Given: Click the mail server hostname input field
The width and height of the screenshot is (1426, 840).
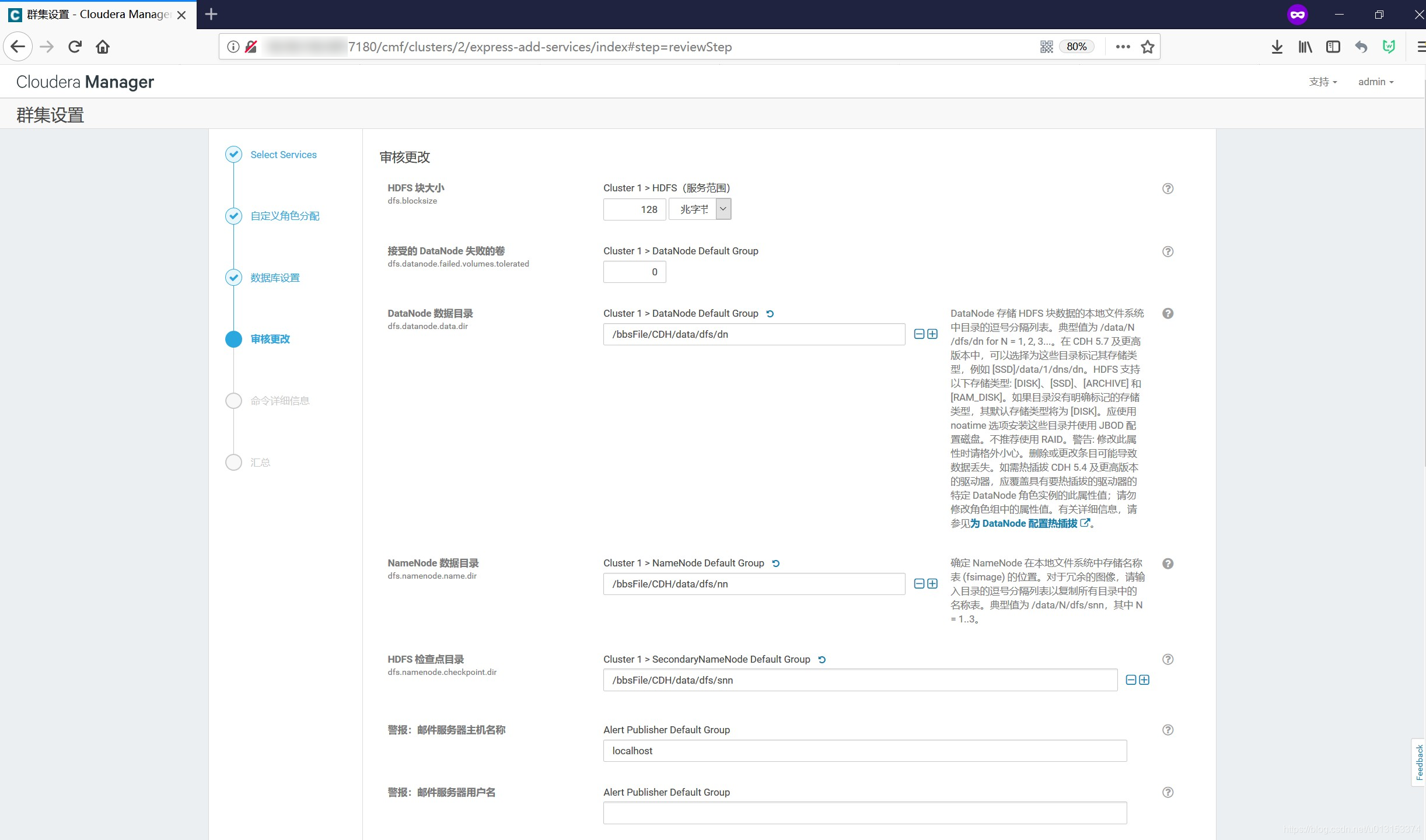Looking at the screenshot, I should click(864, 751).
